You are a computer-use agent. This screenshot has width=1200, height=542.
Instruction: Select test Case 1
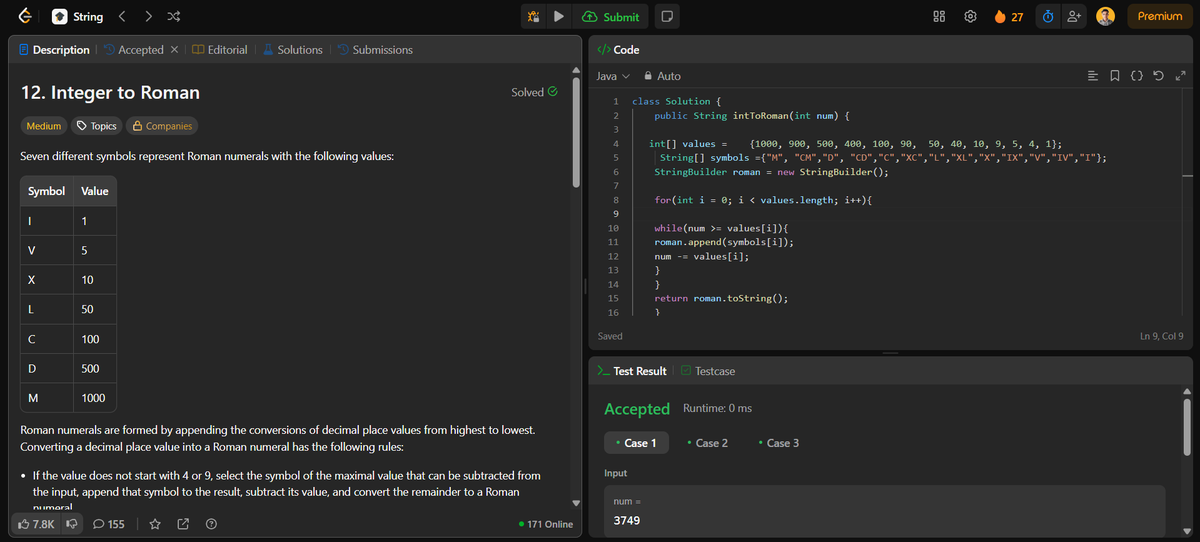637,443
